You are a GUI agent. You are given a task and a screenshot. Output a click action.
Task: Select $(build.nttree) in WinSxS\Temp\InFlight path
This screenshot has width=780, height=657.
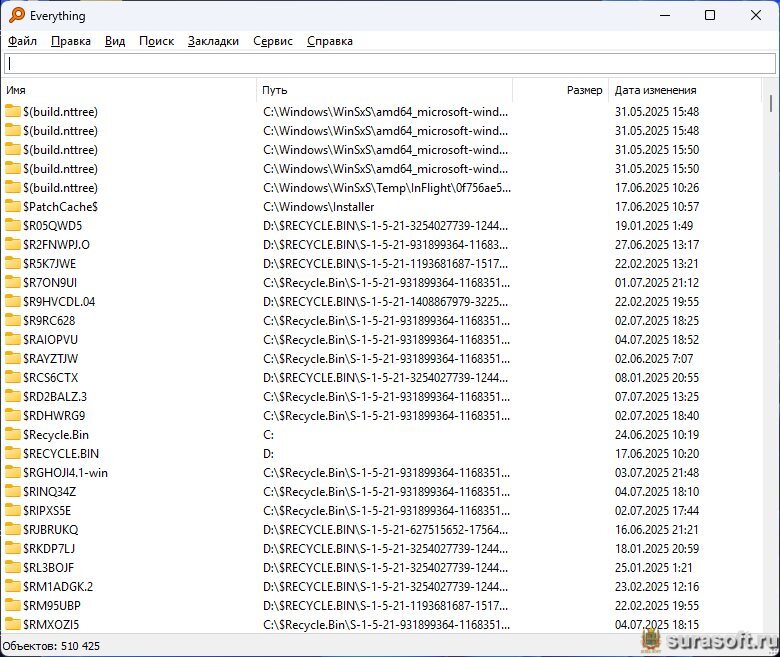pyautogui.click(x=60, y=188)
